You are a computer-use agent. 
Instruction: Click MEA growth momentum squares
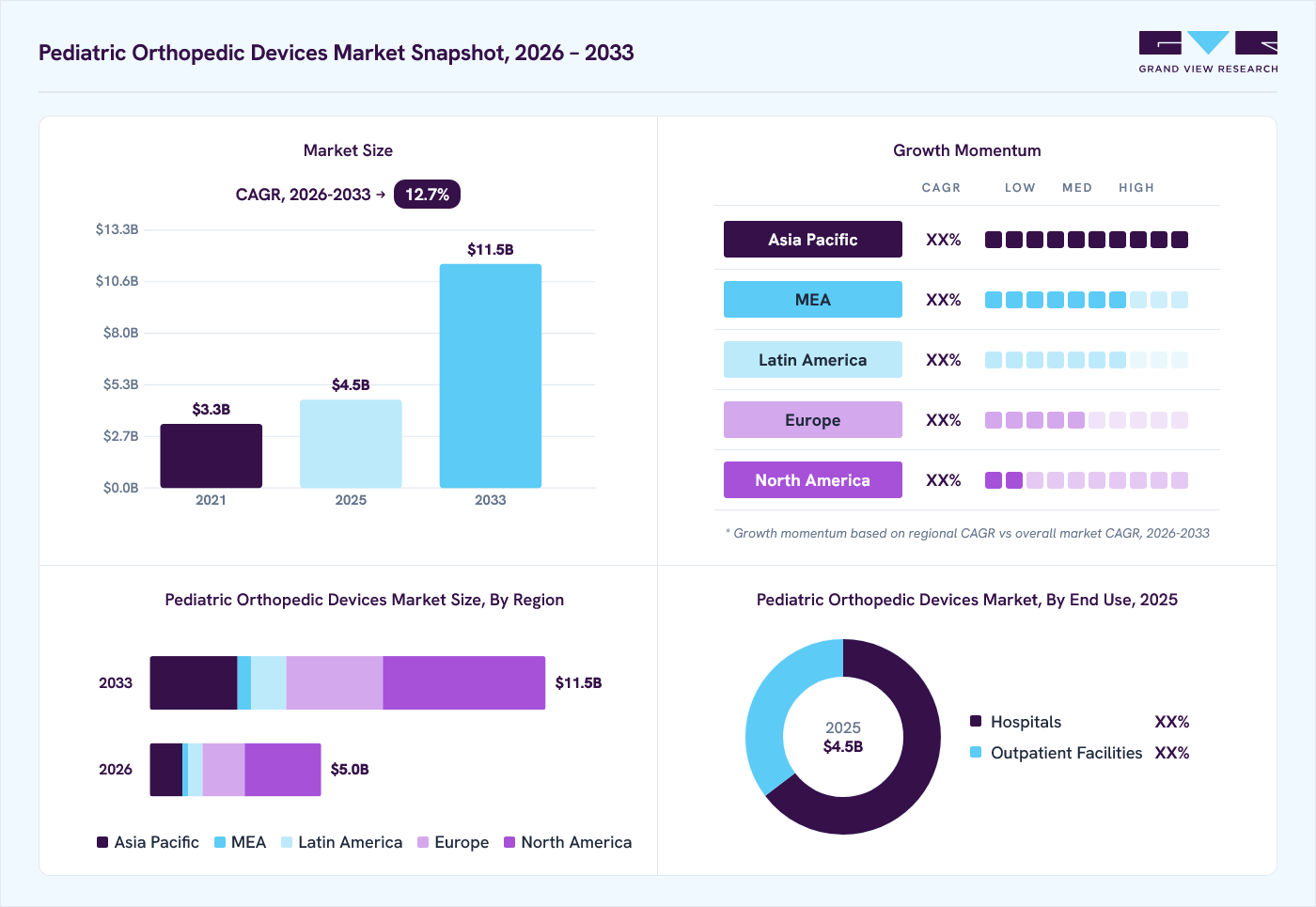(x=1087, y=300)
